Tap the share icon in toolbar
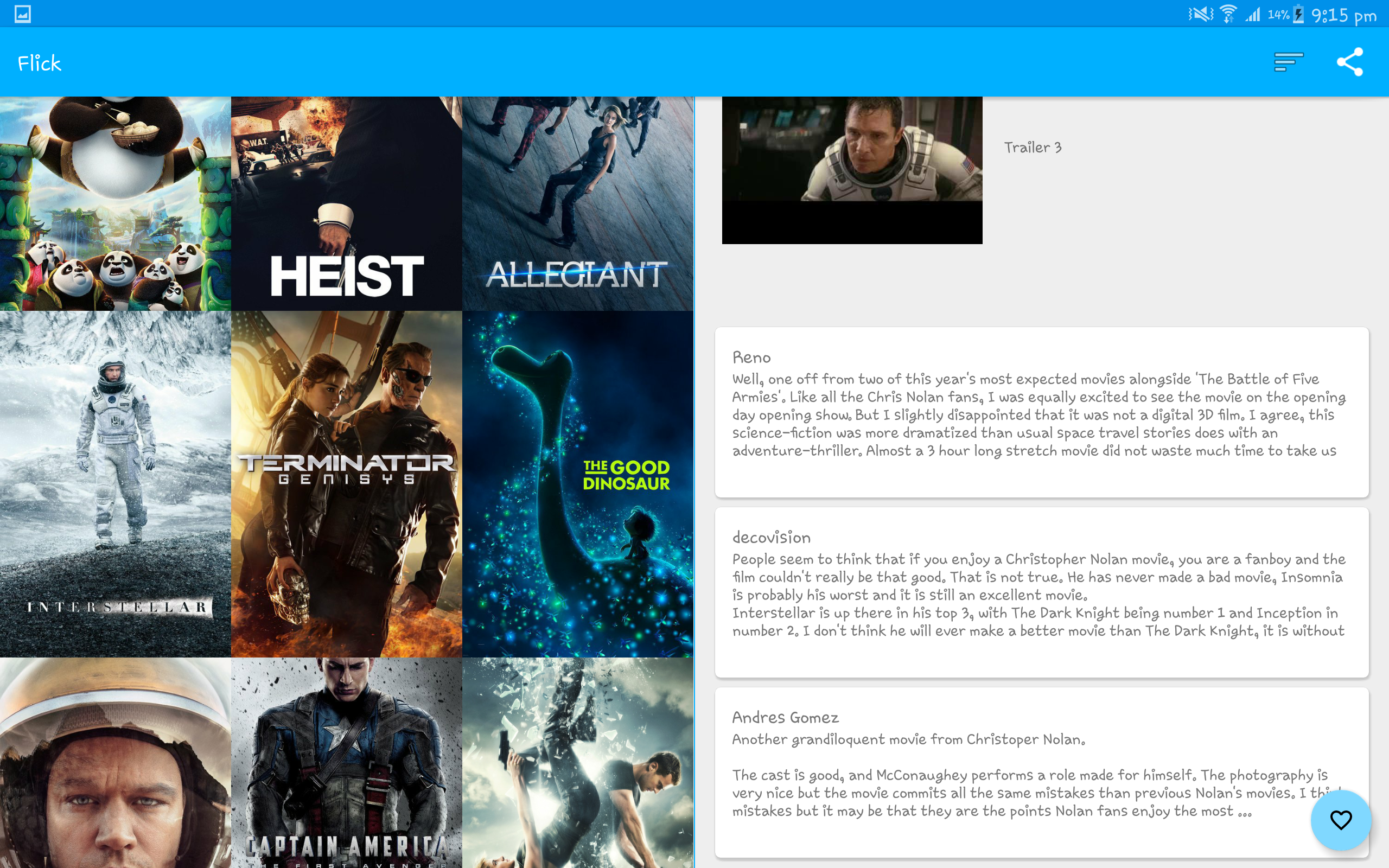The image size is (1389, 868). coord(1349,61)
